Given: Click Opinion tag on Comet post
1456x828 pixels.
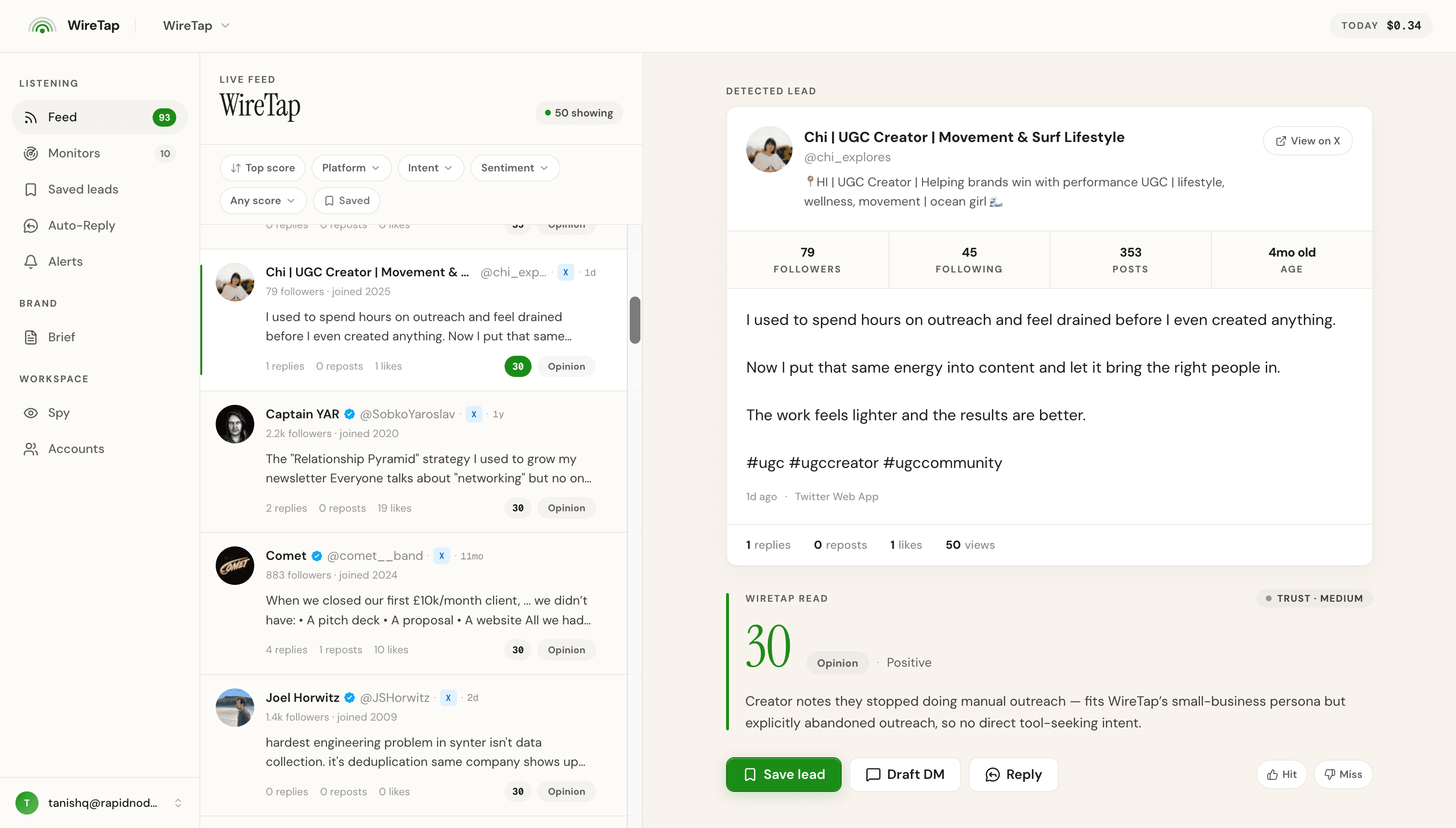Looking at the screenshot, I should 567,650.
